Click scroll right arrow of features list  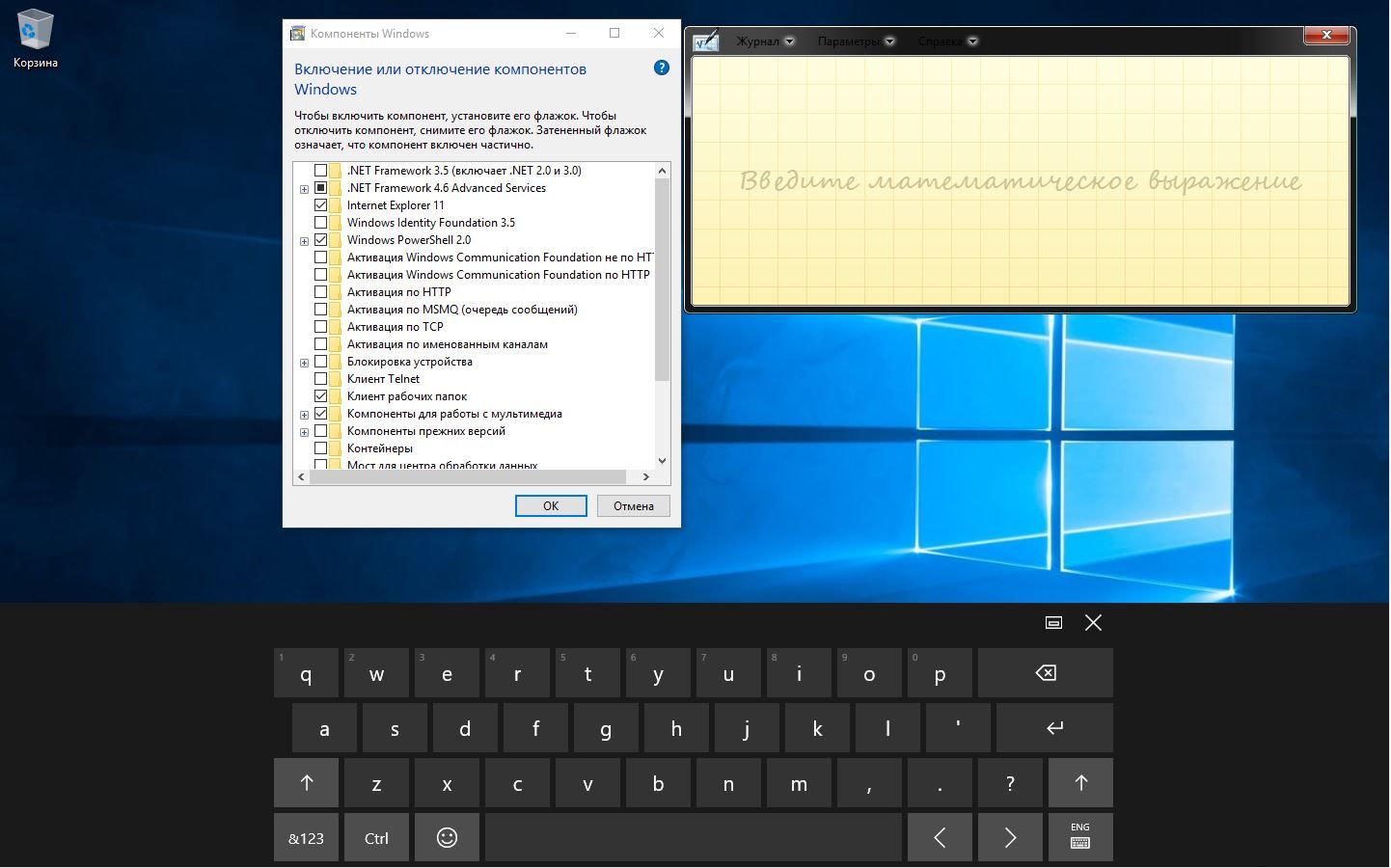tap(645, 476)
